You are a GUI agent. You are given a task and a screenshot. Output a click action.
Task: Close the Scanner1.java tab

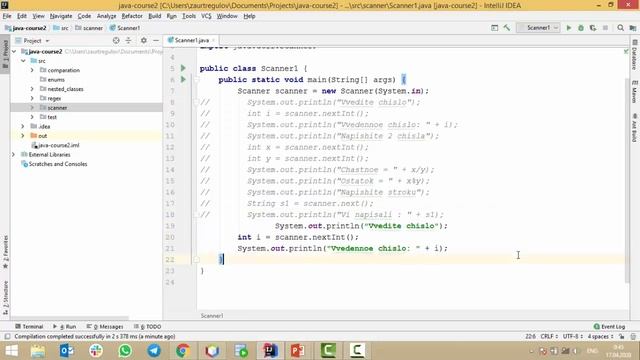point(213,40)
